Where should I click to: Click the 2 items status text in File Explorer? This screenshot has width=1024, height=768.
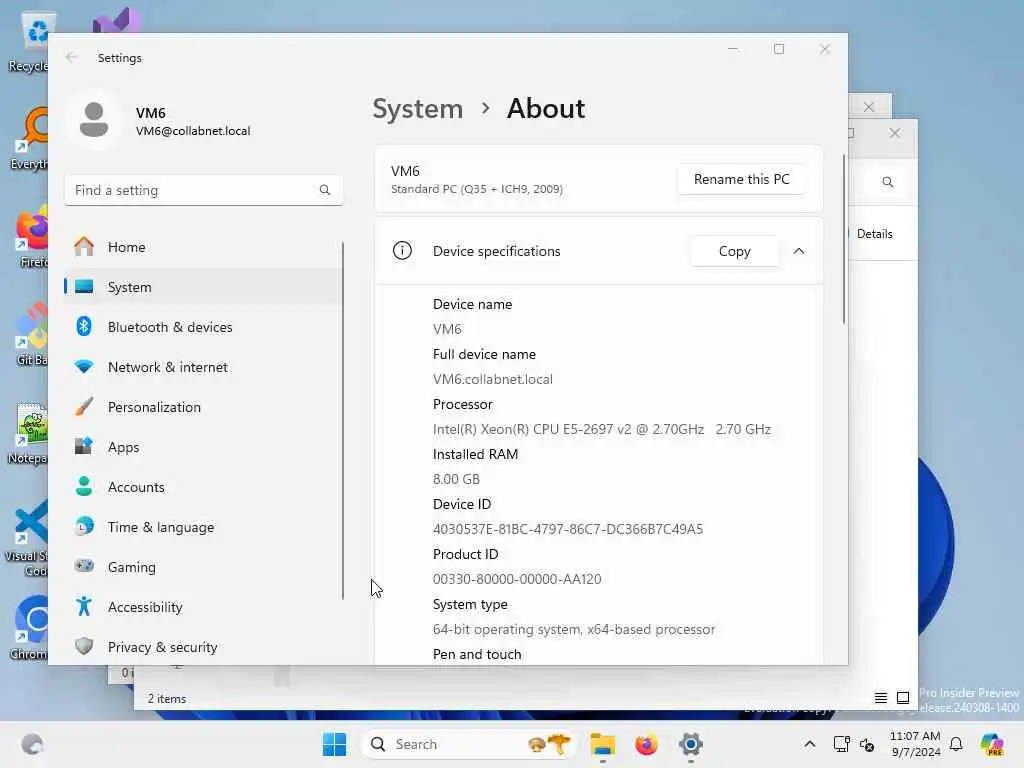point(167,699)
